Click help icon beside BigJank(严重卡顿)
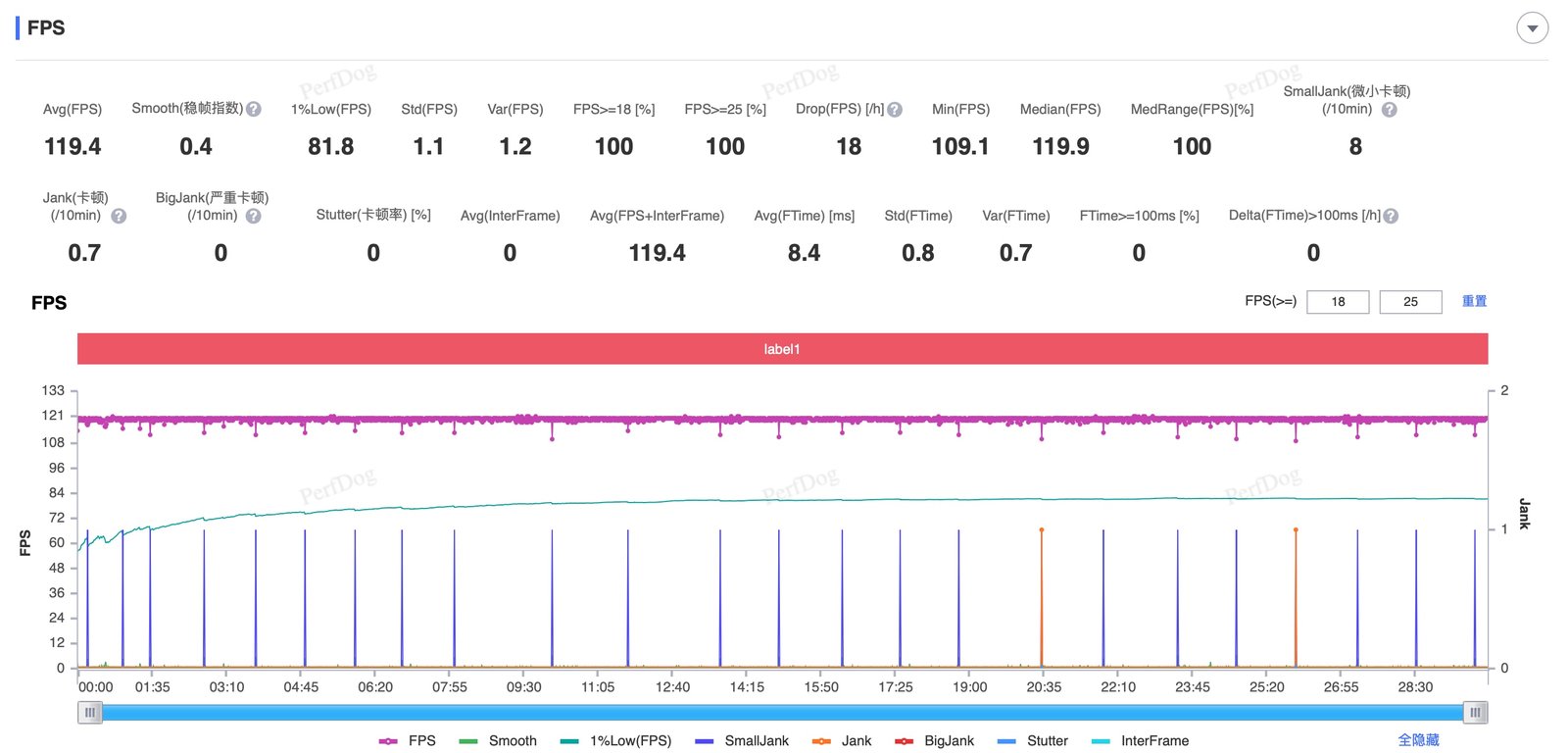 point(254,216)
